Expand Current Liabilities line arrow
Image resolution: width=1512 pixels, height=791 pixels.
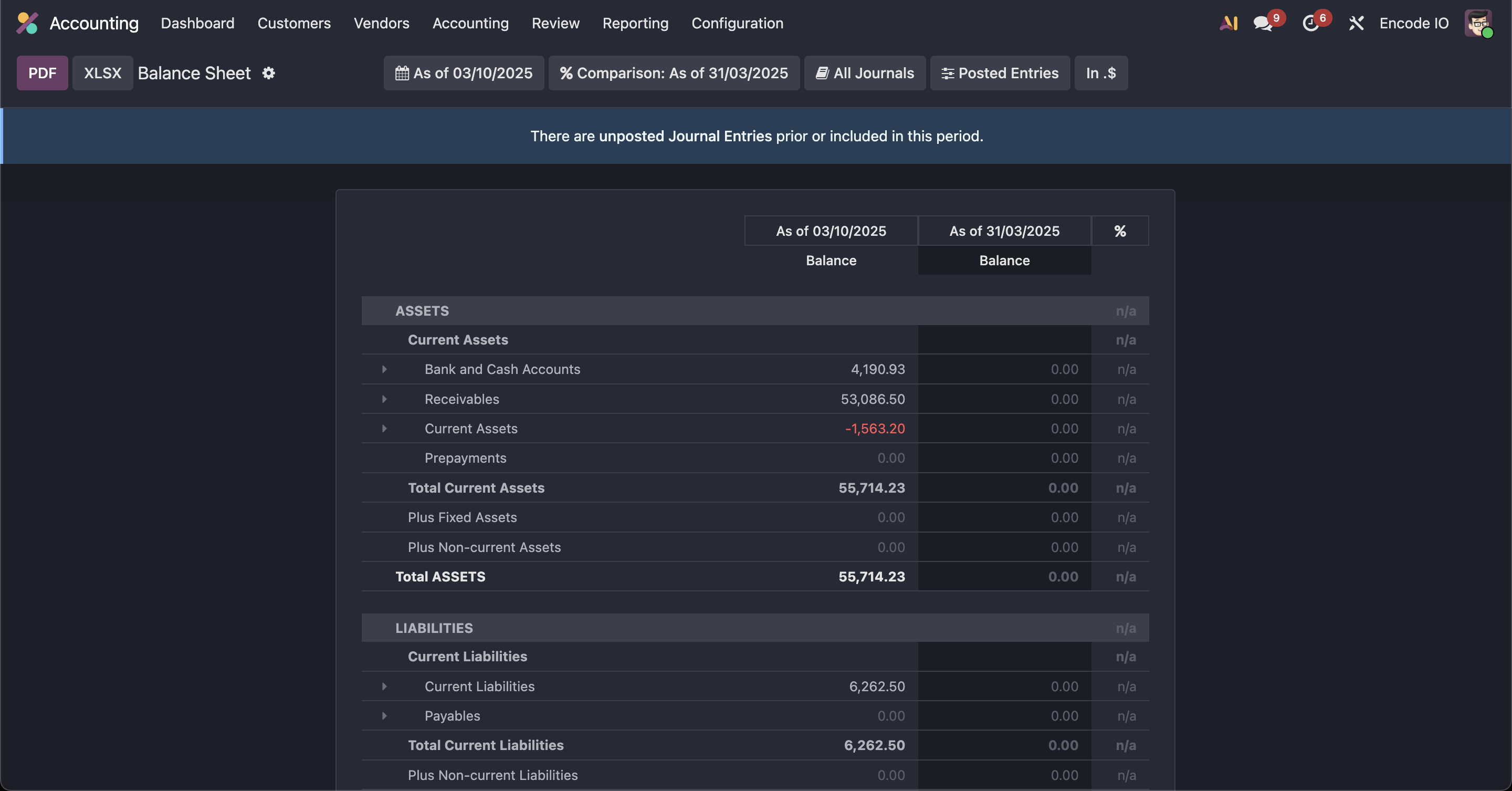tap(384, 686)
